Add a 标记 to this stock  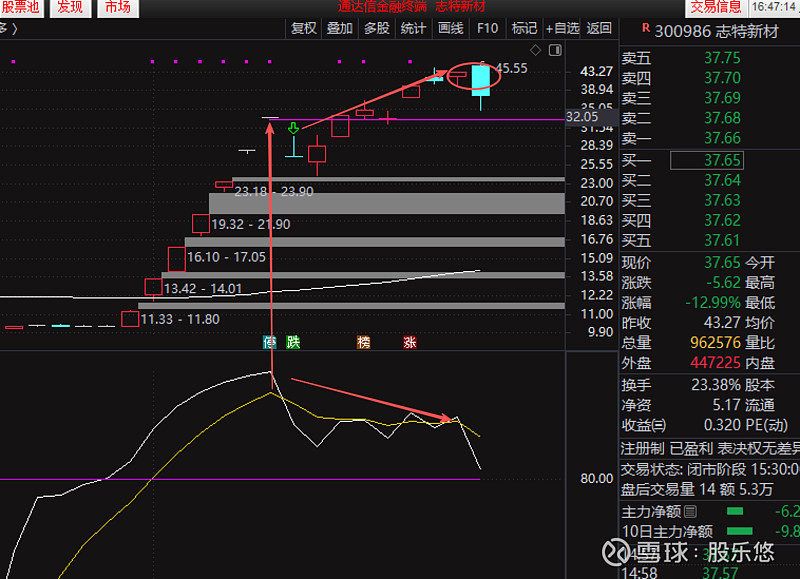click(524, 29)
